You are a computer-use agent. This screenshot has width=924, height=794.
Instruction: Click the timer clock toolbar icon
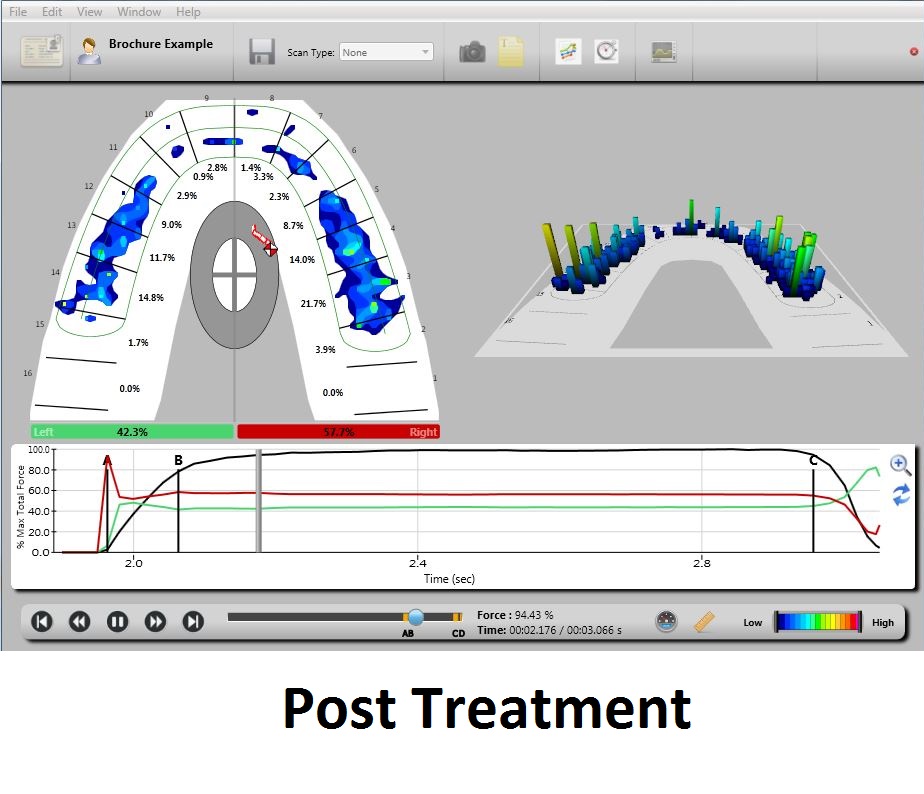click(x=606, y=52)
